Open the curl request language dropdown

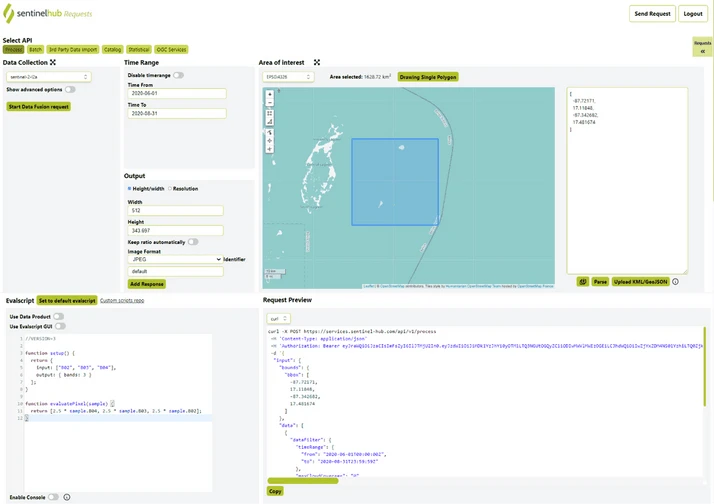click(278, 319)
